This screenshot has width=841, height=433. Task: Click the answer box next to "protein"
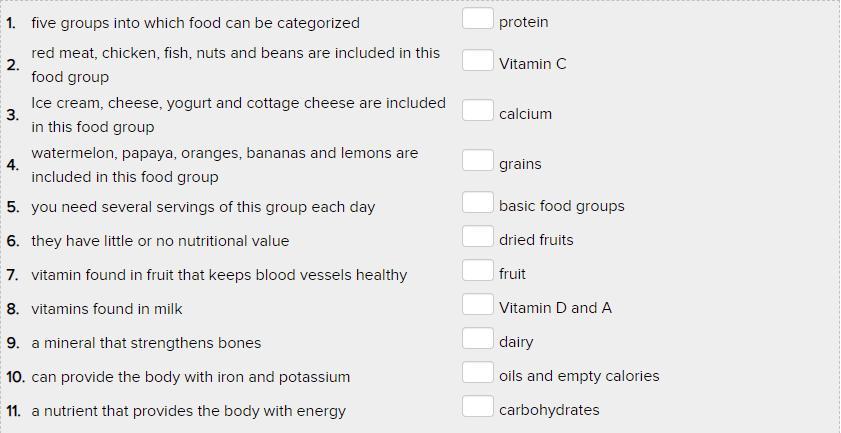pos(477,19)
